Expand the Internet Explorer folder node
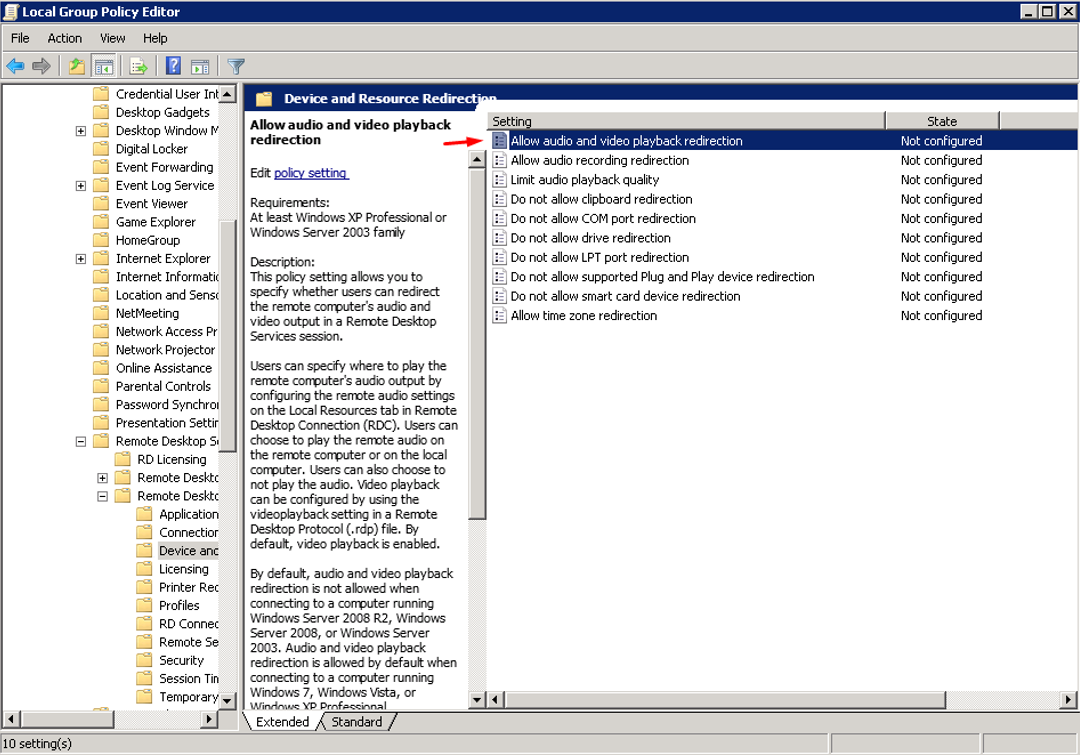 (x=80, y=259)
